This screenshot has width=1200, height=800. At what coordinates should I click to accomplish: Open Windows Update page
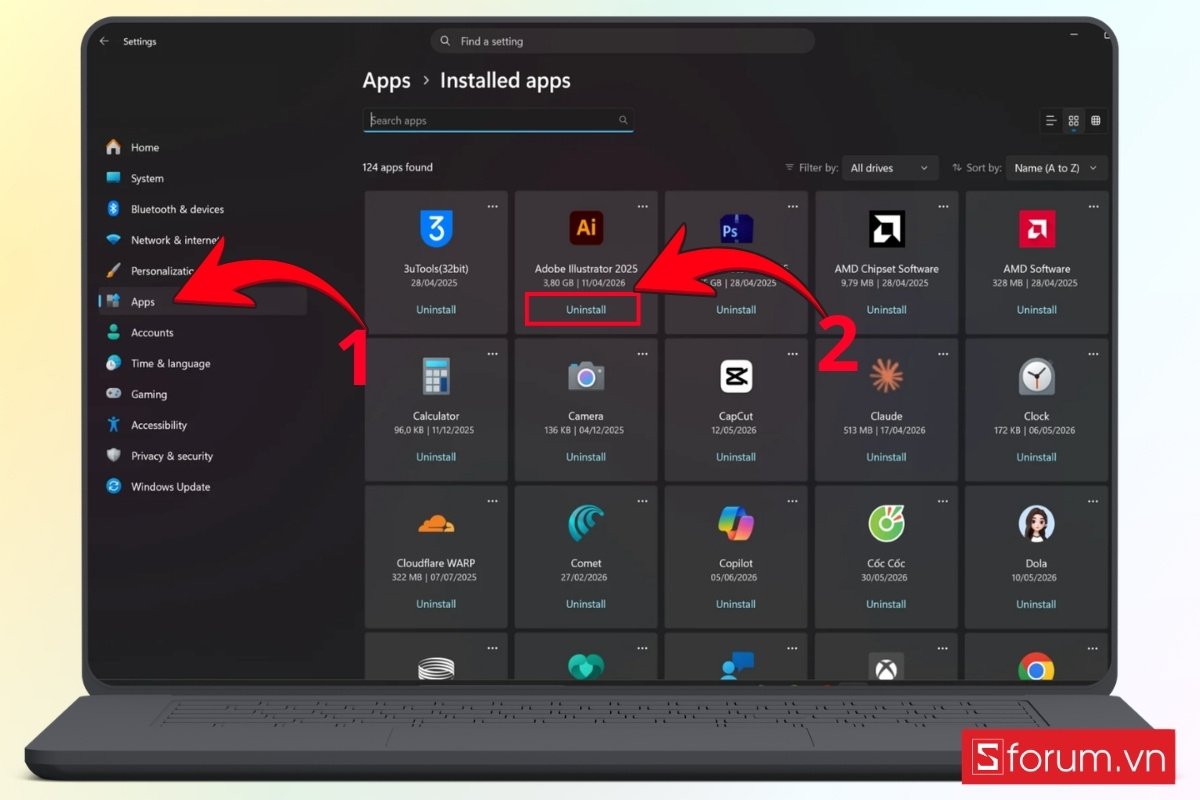coord(171,487)
